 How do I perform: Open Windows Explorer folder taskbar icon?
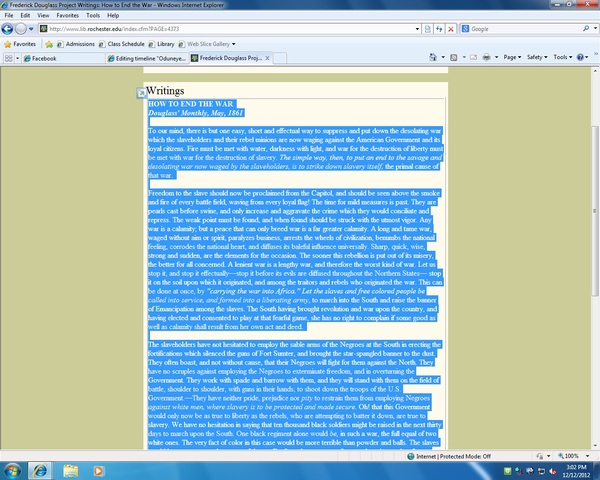tap(71, 471)
